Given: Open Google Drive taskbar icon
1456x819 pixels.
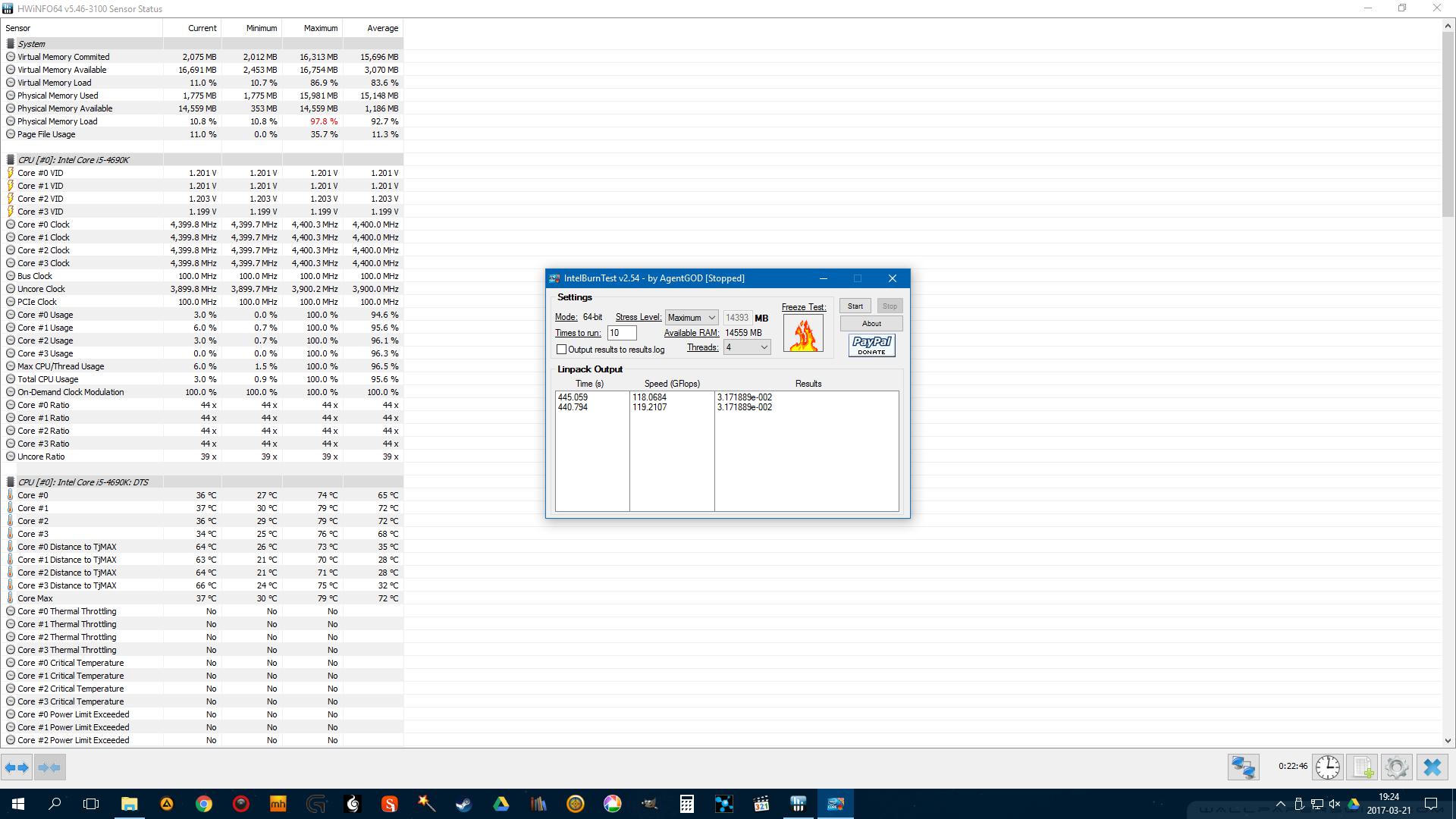Looking at the screenshot, I should (500, 804).
